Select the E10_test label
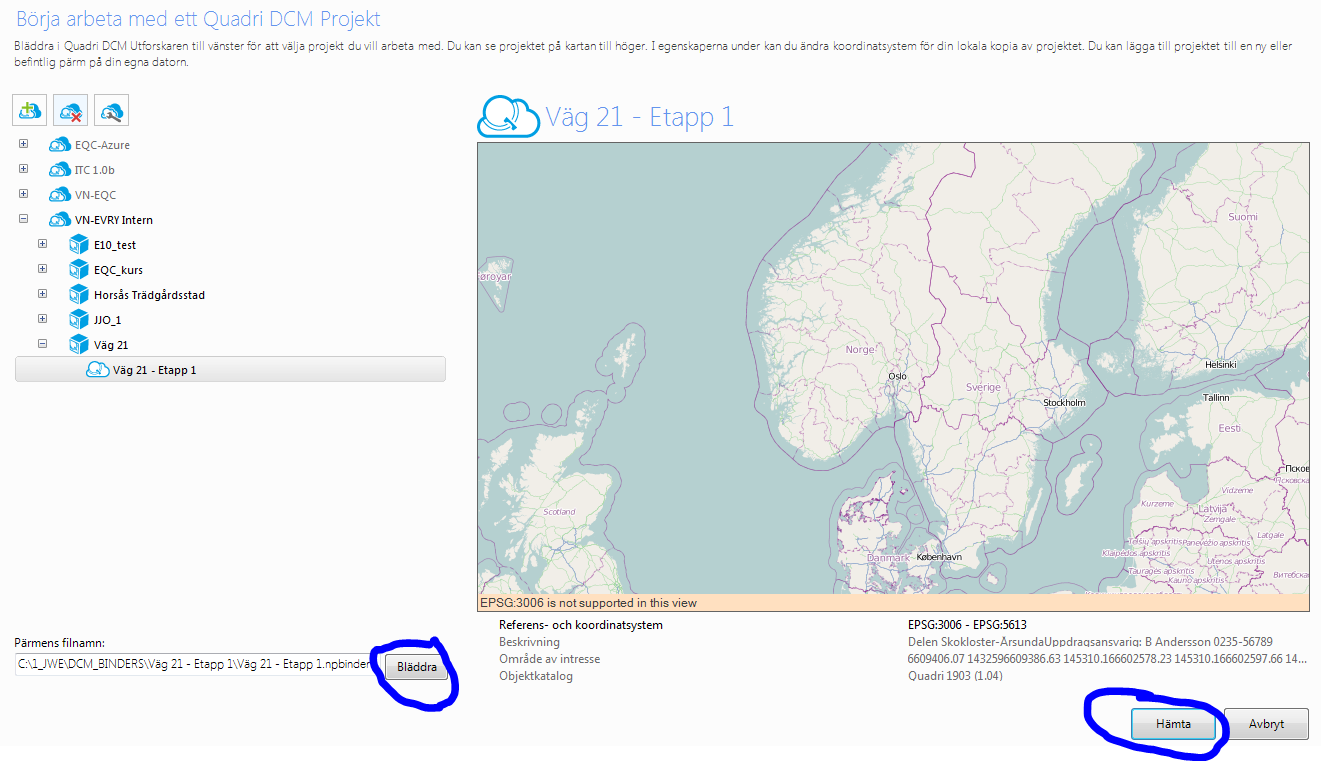 [x=115, y=245]
